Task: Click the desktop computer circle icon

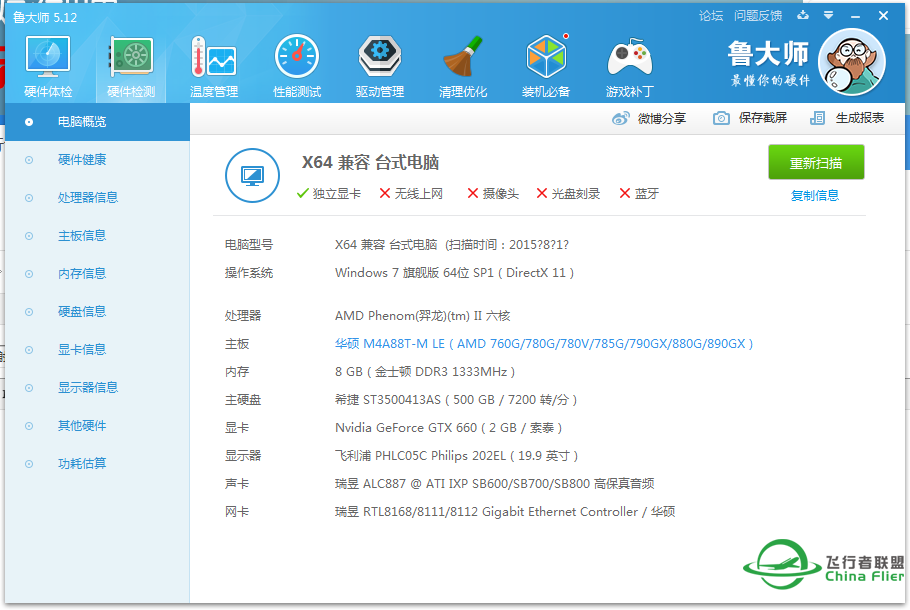Action: pyautogui.click(x=252, y=175)
